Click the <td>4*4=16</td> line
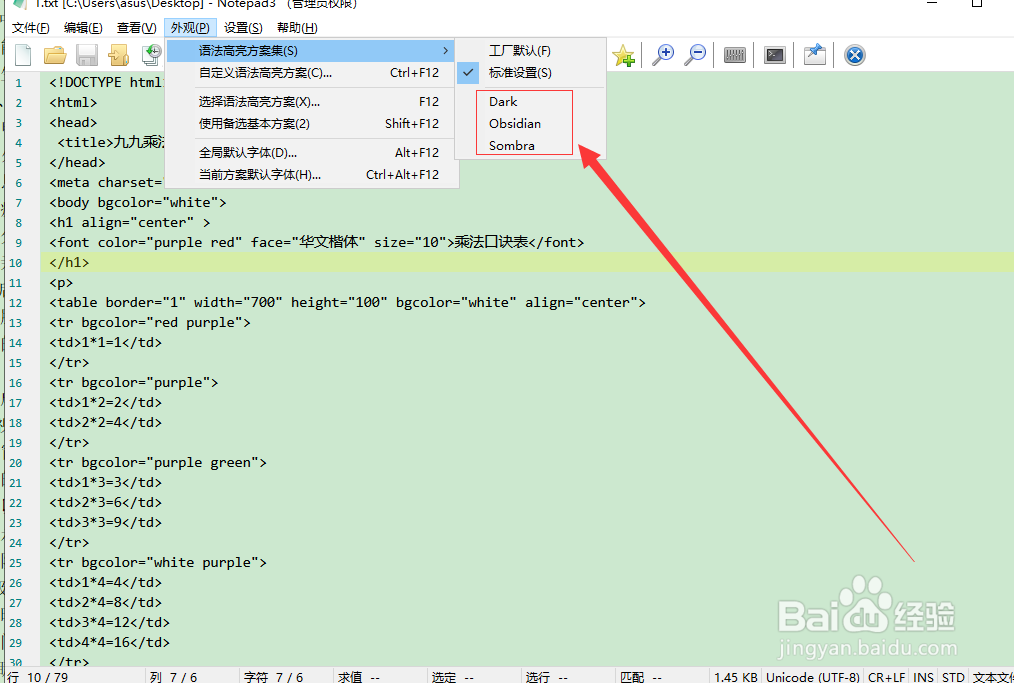The image size is (1014, 683). click(x=109, y=642)
